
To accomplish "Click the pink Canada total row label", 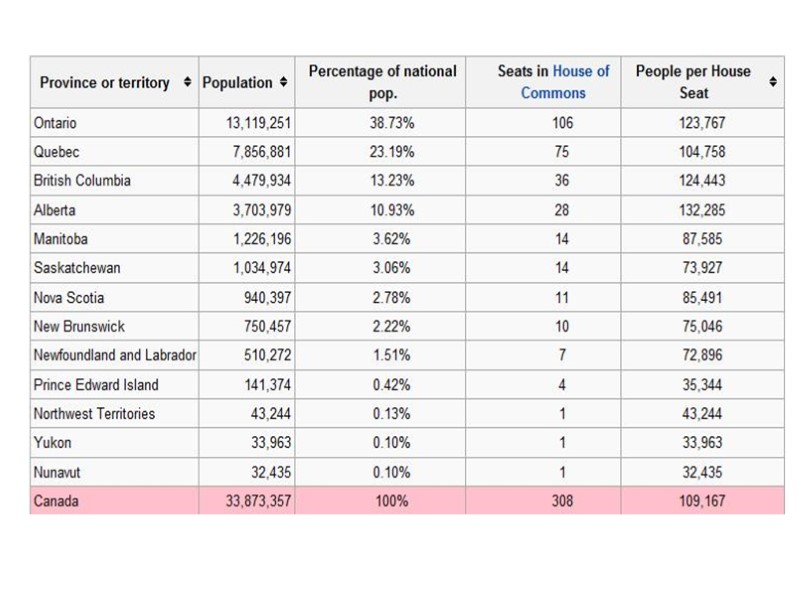I will coord(56,501).
